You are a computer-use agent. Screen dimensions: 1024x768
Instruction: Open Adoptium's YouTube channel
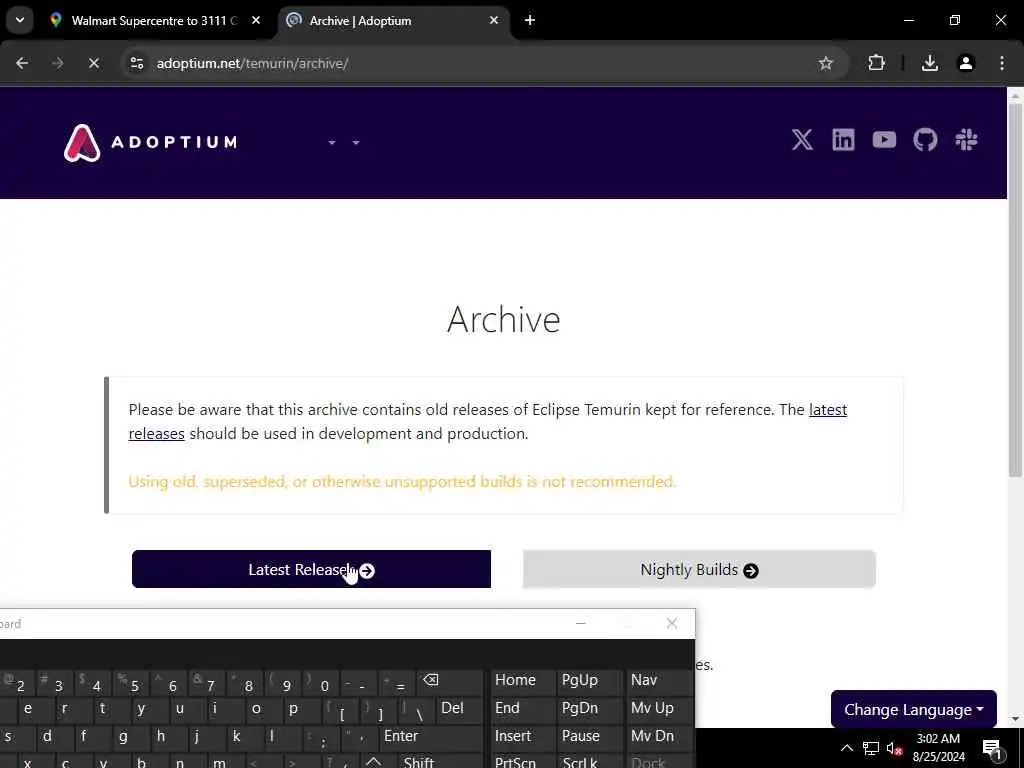(884, 140)
